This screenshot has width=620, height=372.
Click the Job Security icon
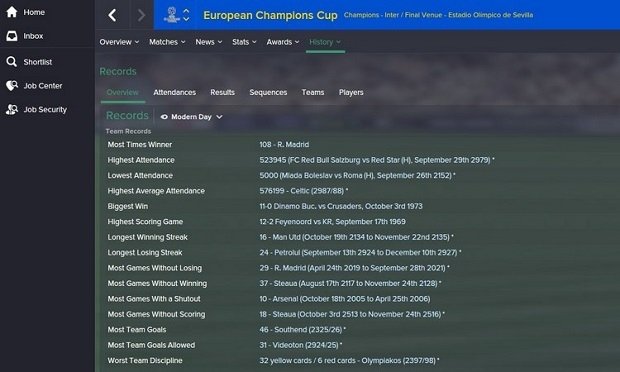[12, 110]
